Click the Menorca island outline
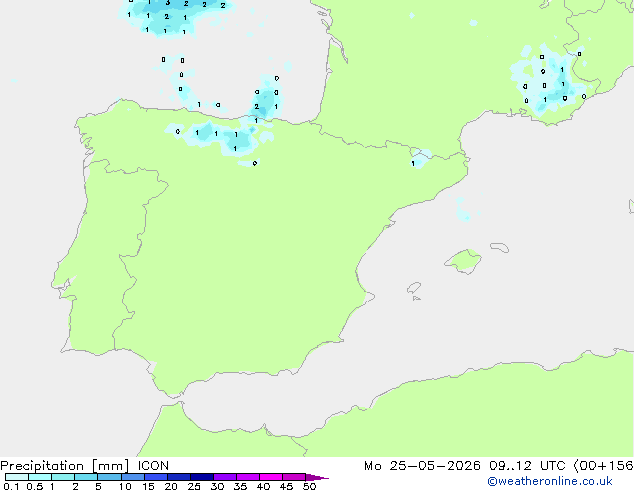634x490 pixels. point(500,247)
